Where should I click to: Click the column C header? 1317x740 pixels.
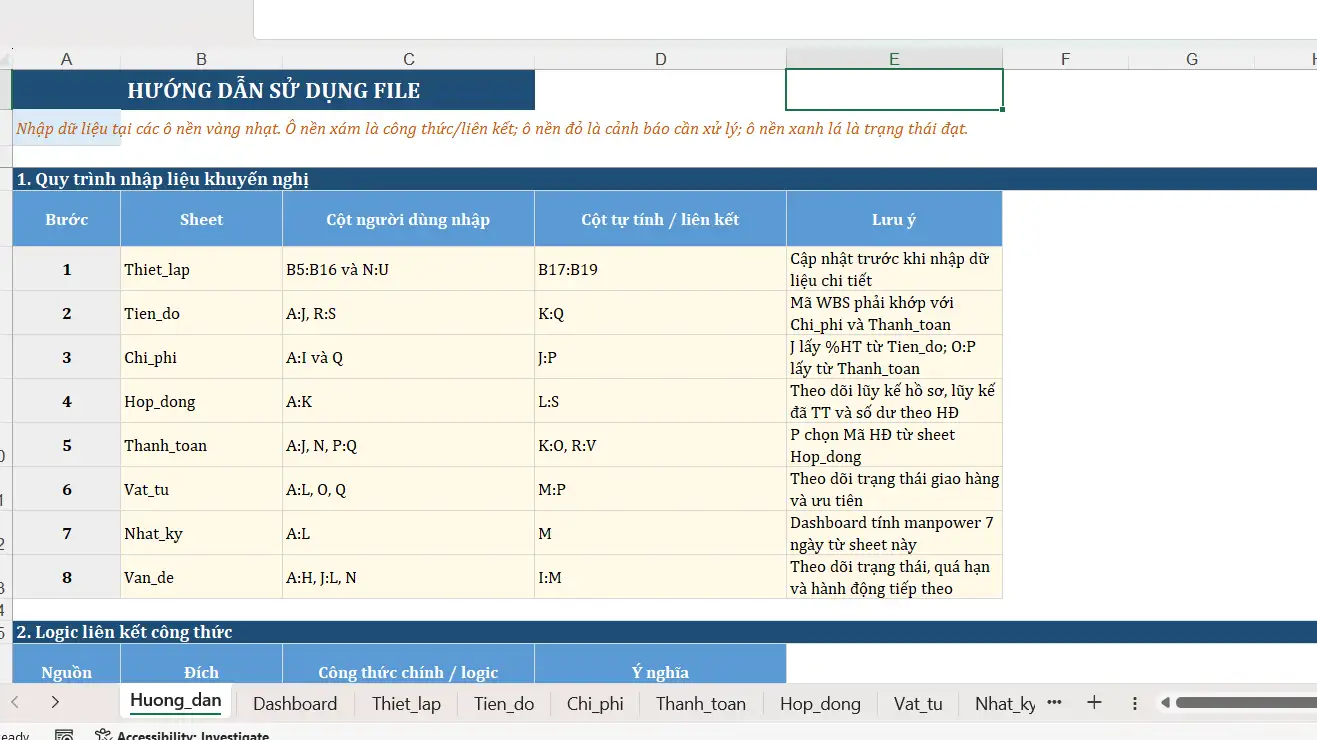pyautogui.click(x=408, y=59)
